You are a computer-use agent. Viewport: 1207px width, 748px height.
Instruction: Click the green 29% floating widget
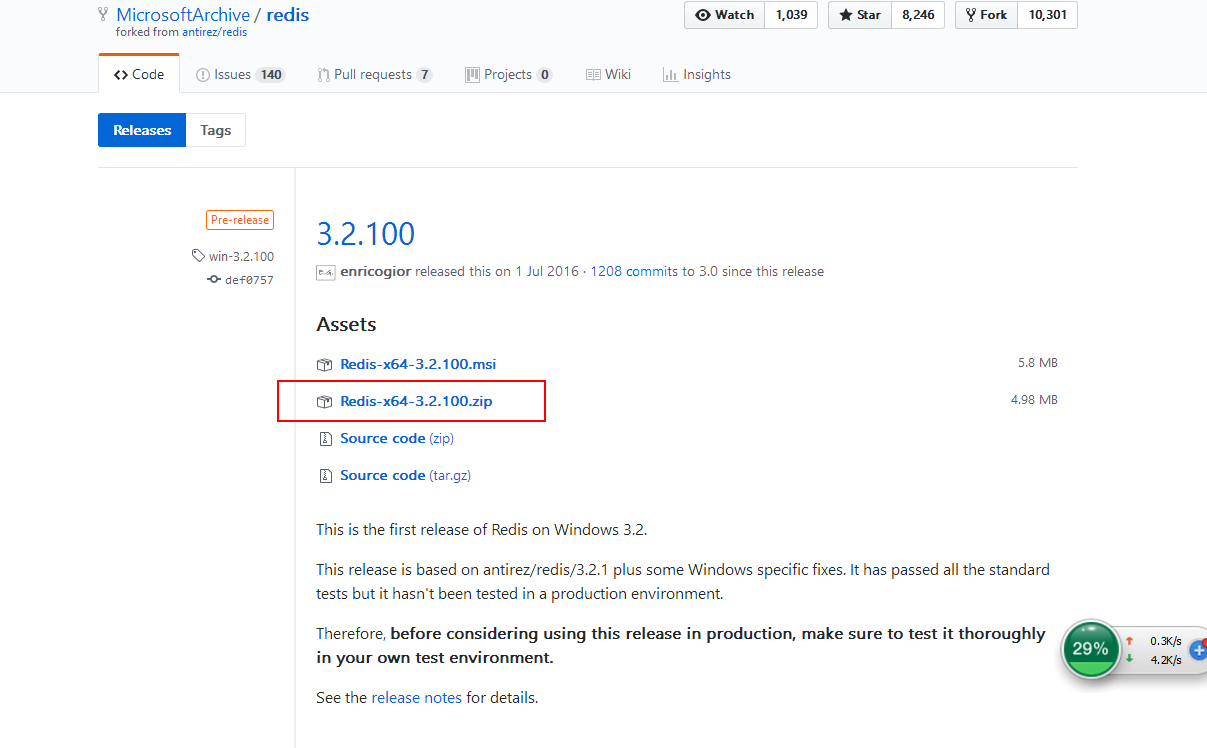tap(1090, 648)
